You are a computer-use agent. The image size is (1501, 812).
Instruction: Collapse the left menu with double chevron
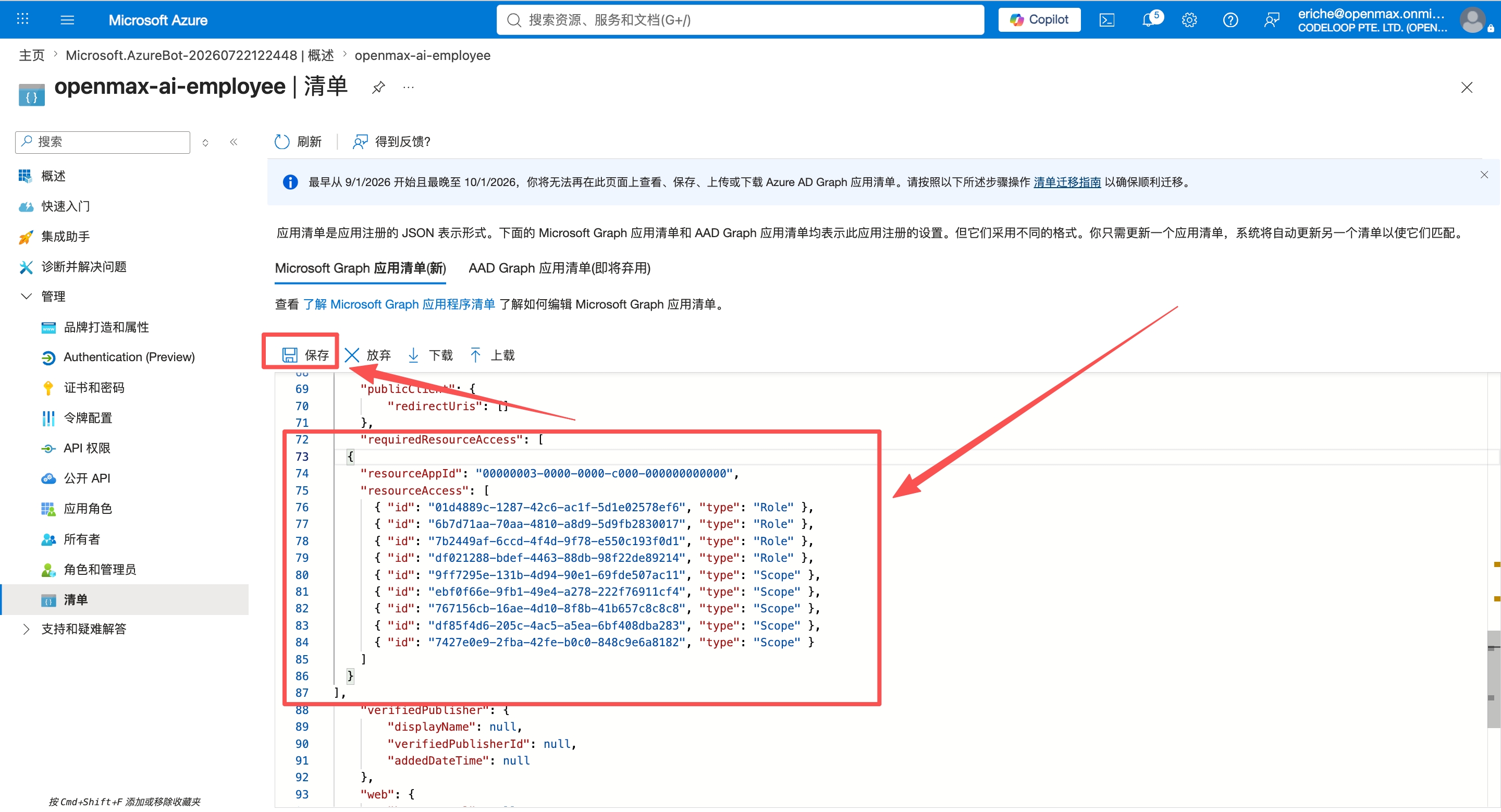(233, 142)
